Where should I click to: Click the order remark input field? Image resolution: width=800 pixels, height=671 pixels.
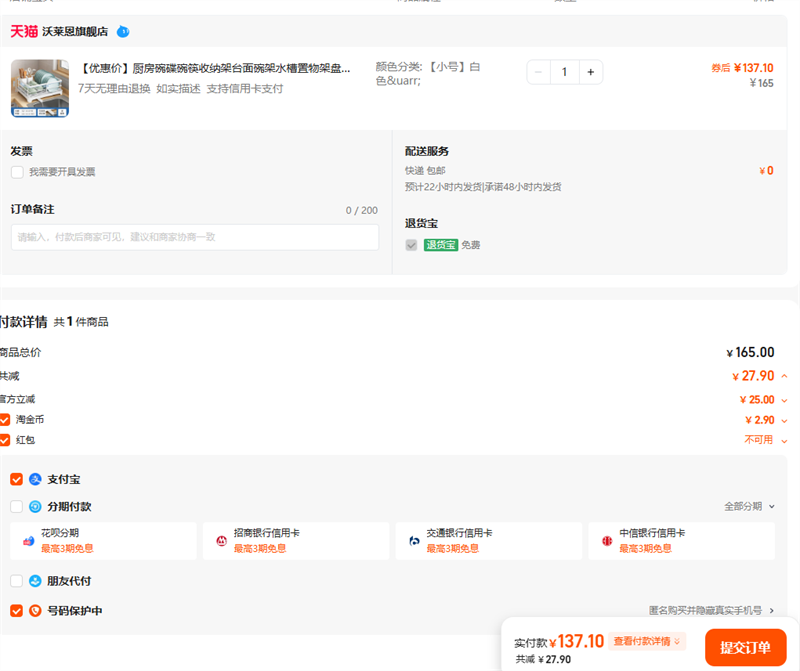(195, 237)
